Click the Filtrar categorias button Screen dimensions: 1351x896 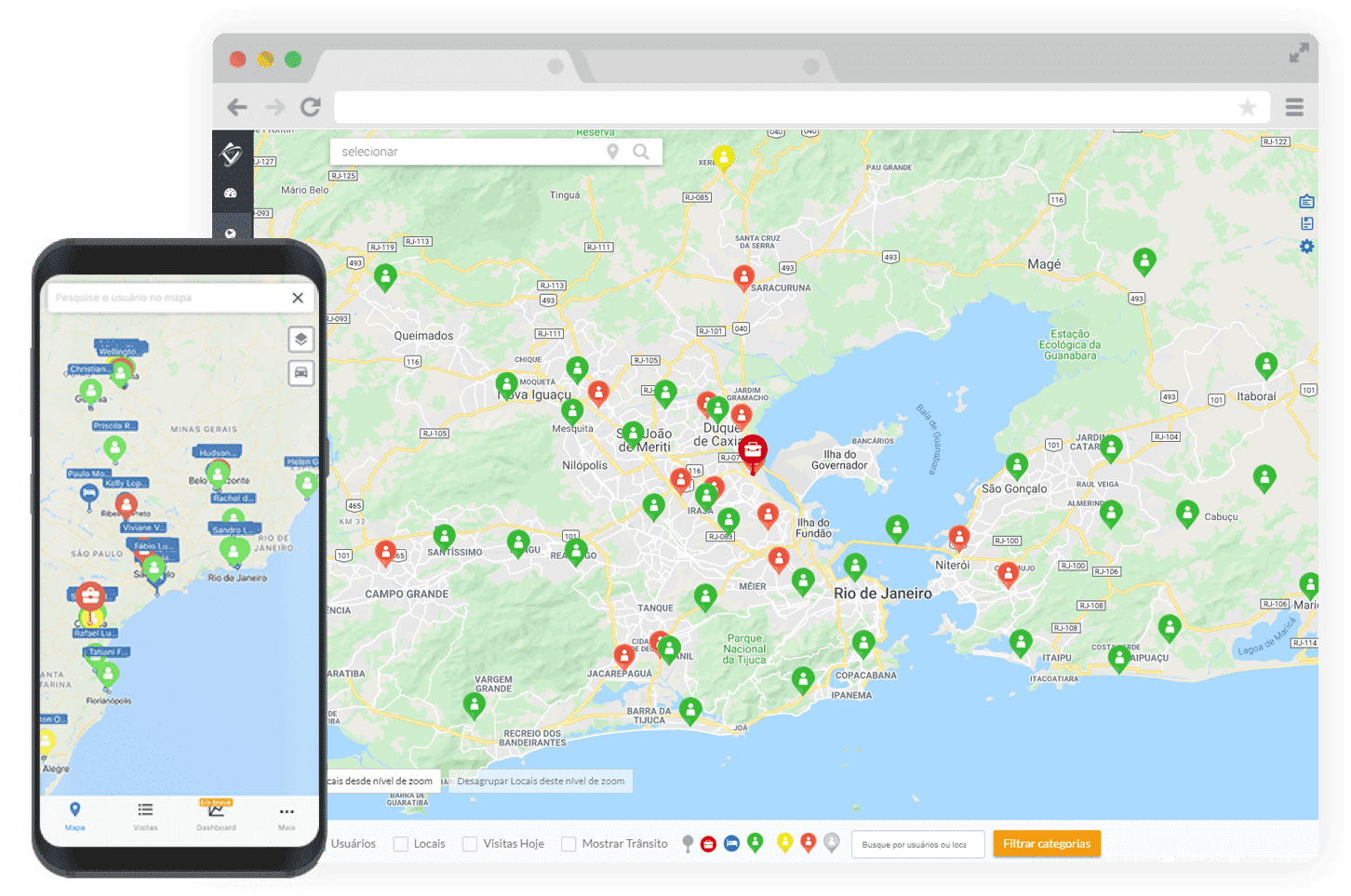[x=1047, y=844]
